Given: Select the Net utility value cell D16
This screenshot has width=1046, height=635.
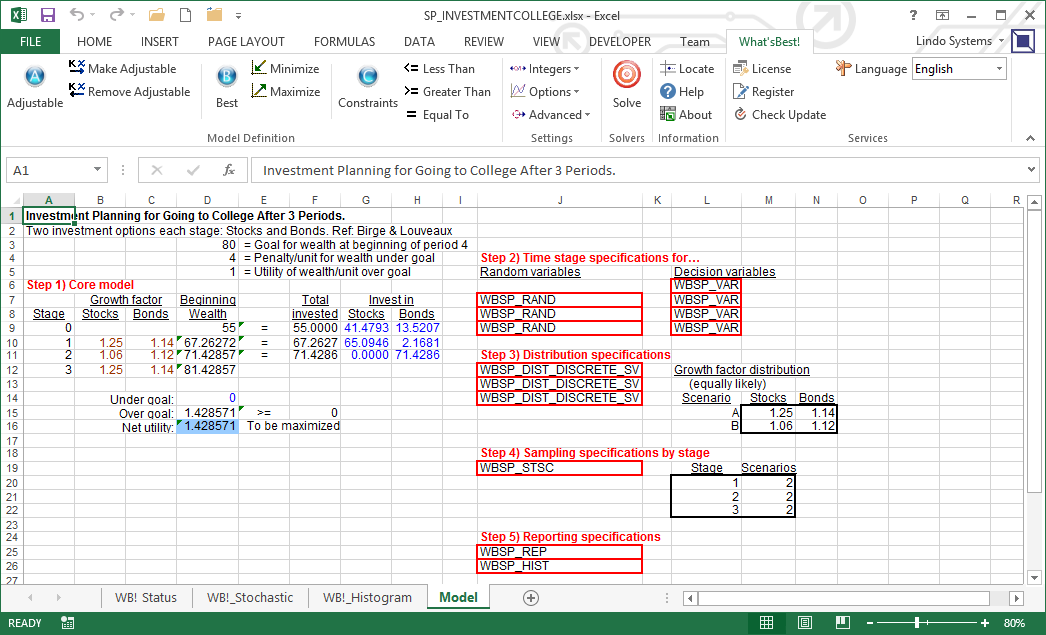Looking at the screenshot, I should click(x=207, y=426).
